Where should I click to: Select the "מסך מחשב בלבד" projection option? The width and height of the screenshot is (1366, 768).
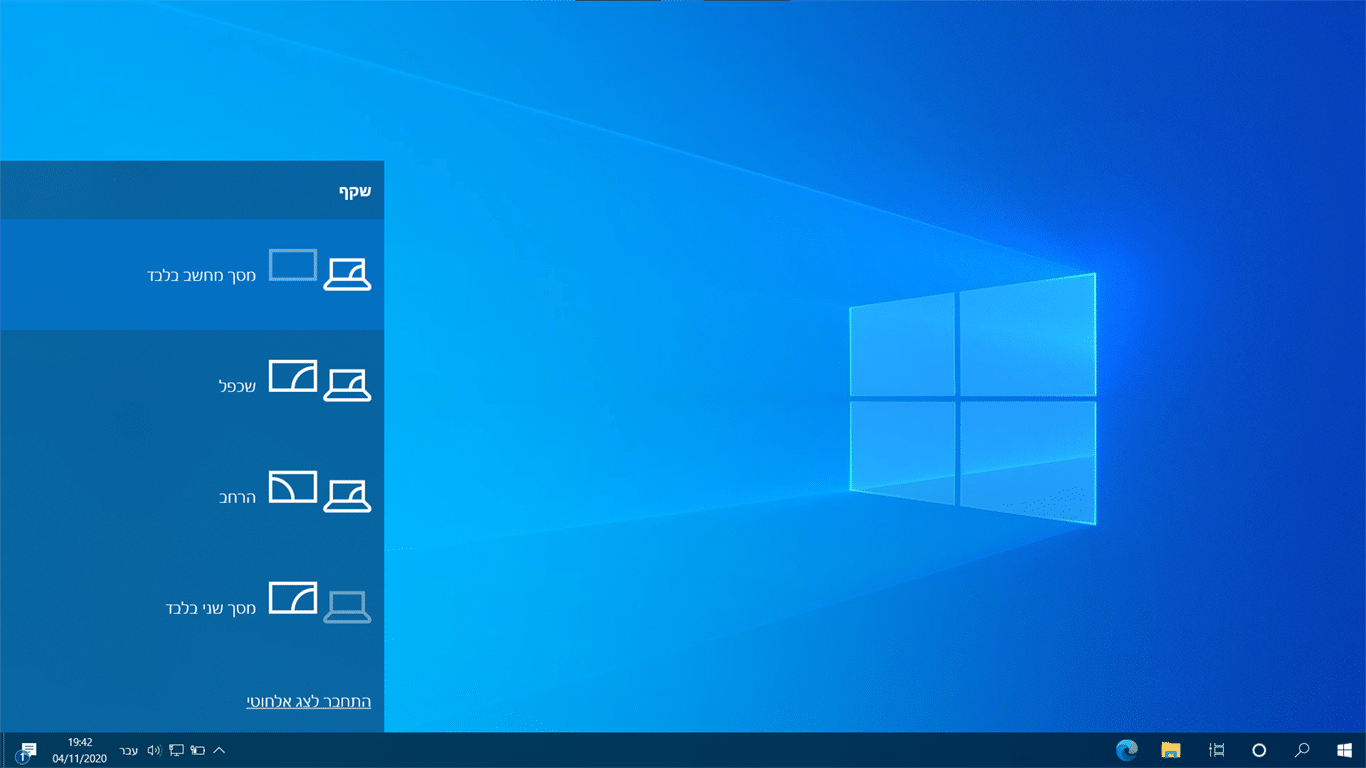[x=192, y=274]
